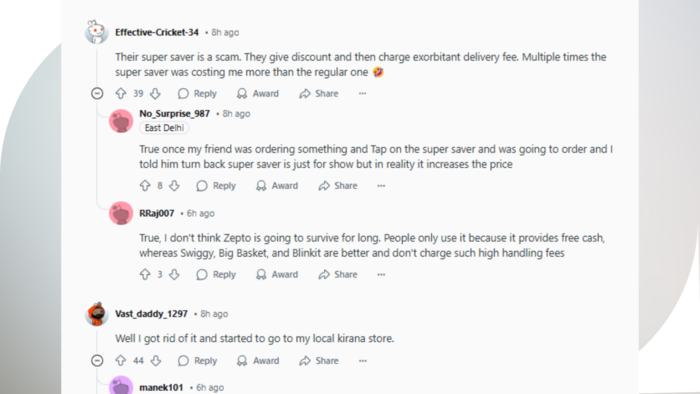The height and width of the screenshot is (394, 700).
Task: Click Vast_daddy_1297's avatar image
Action: (97, 314)
